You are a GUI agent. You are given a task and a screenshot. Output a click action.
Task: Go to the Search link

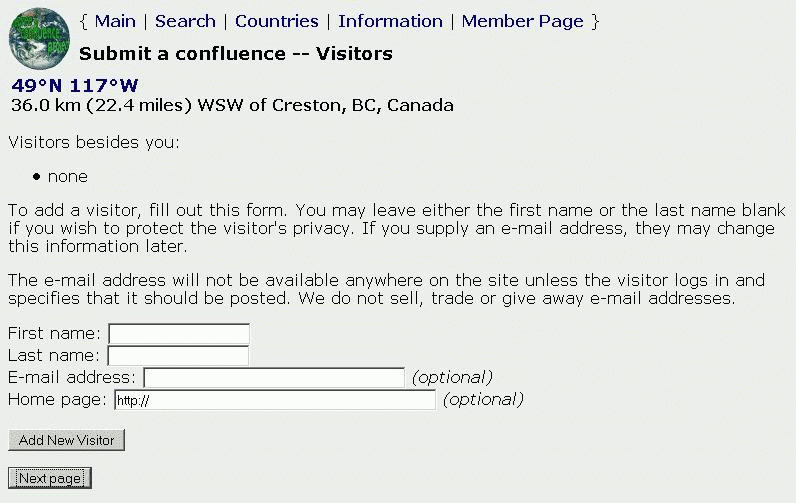click(x=185, y=21)
